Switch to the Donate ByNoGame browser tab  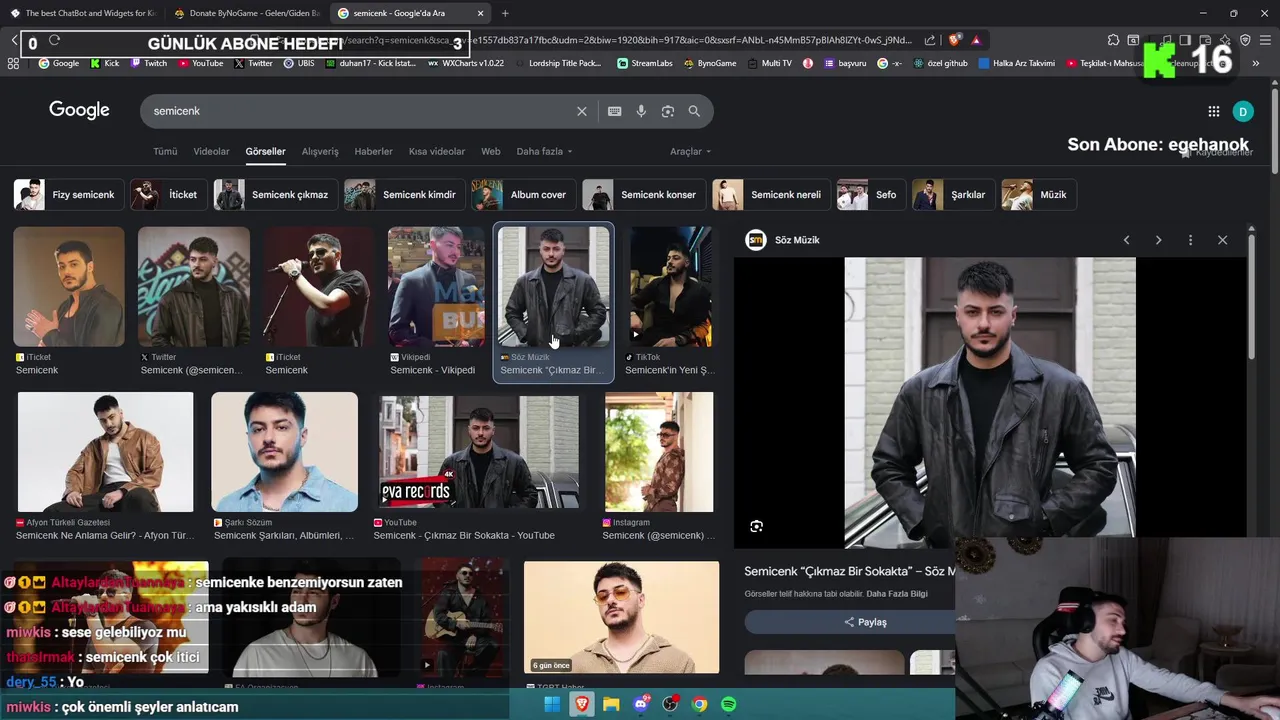tap(247, 13)
